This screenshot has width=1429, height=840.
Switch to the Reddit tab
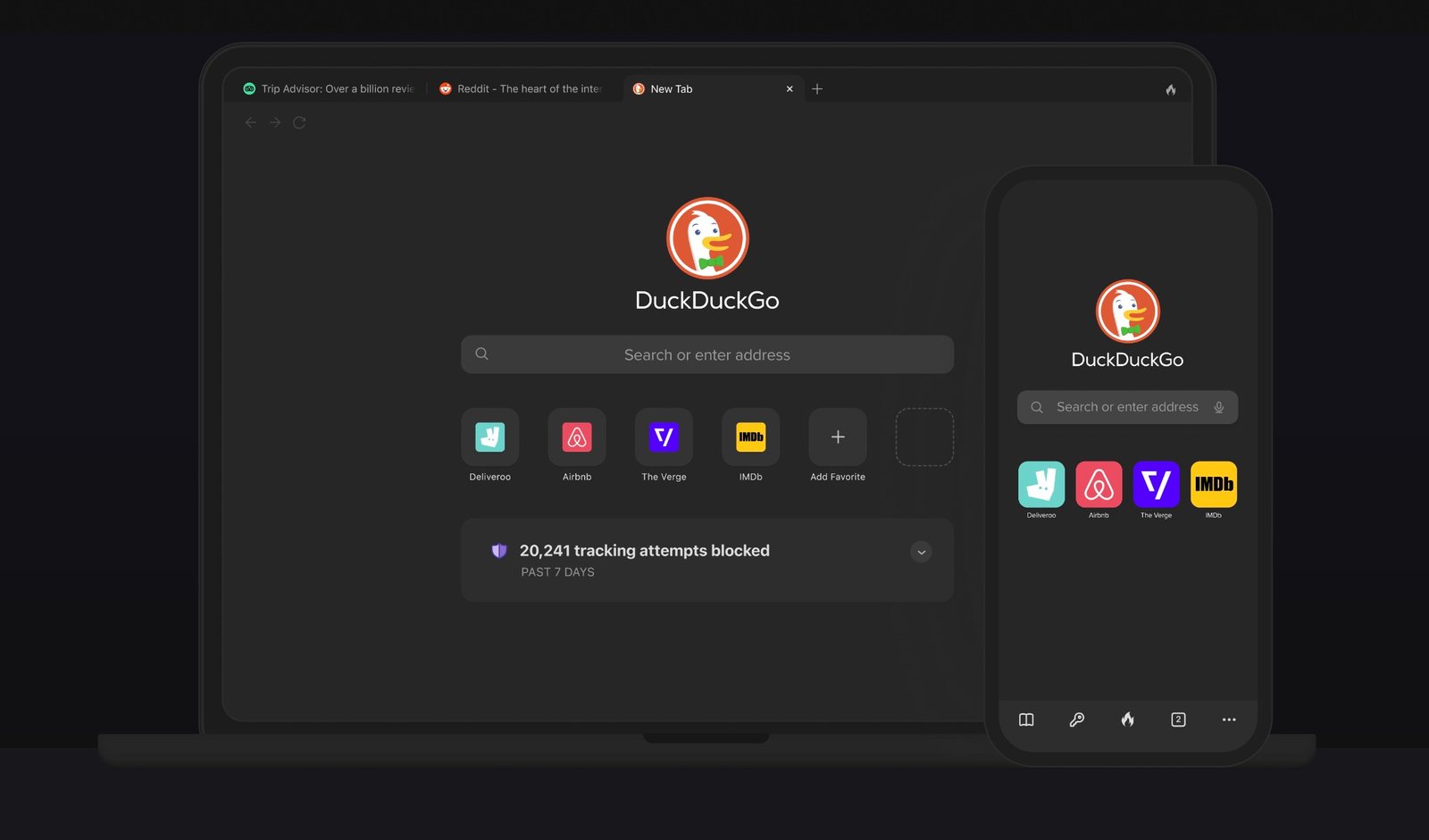point(522,89)
